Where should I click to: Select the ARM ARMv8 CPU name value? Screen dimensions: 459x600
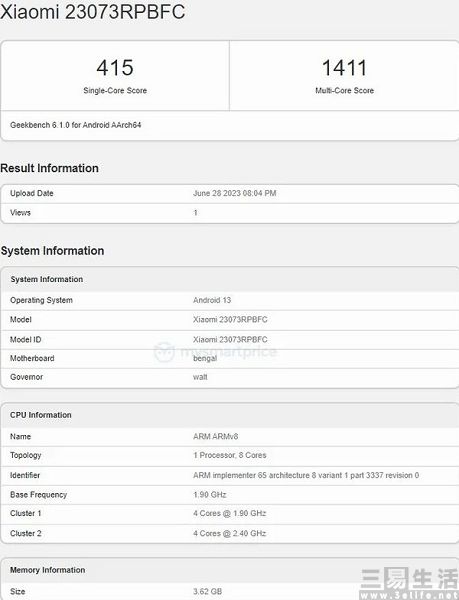click(x=215, y=436)
